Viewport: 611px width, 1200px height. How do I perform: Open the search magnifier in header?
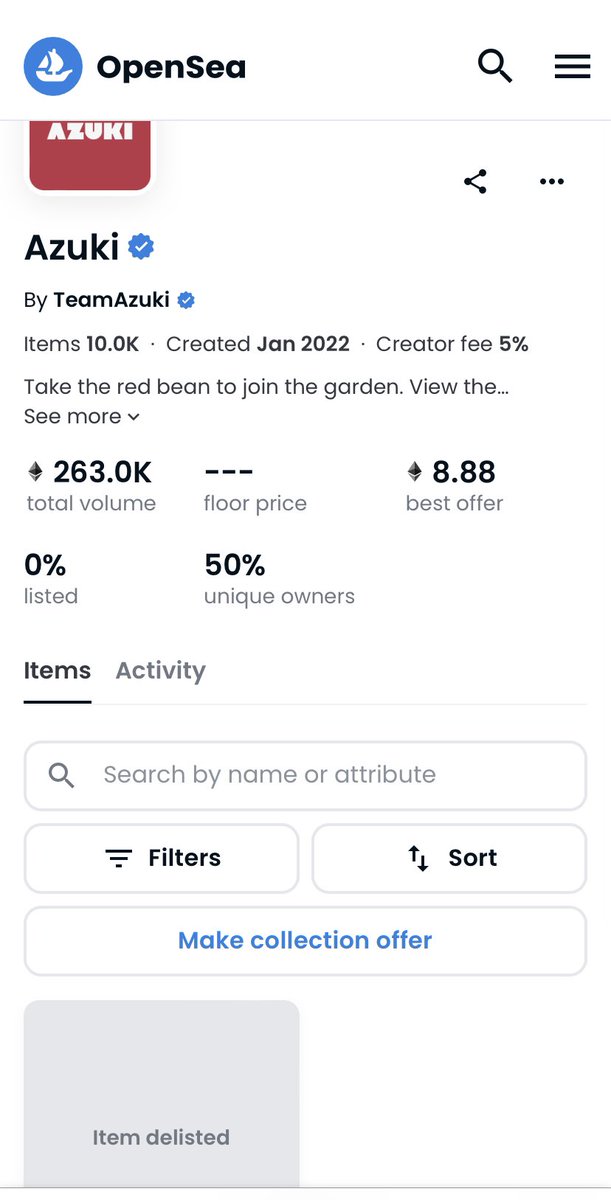494,67
